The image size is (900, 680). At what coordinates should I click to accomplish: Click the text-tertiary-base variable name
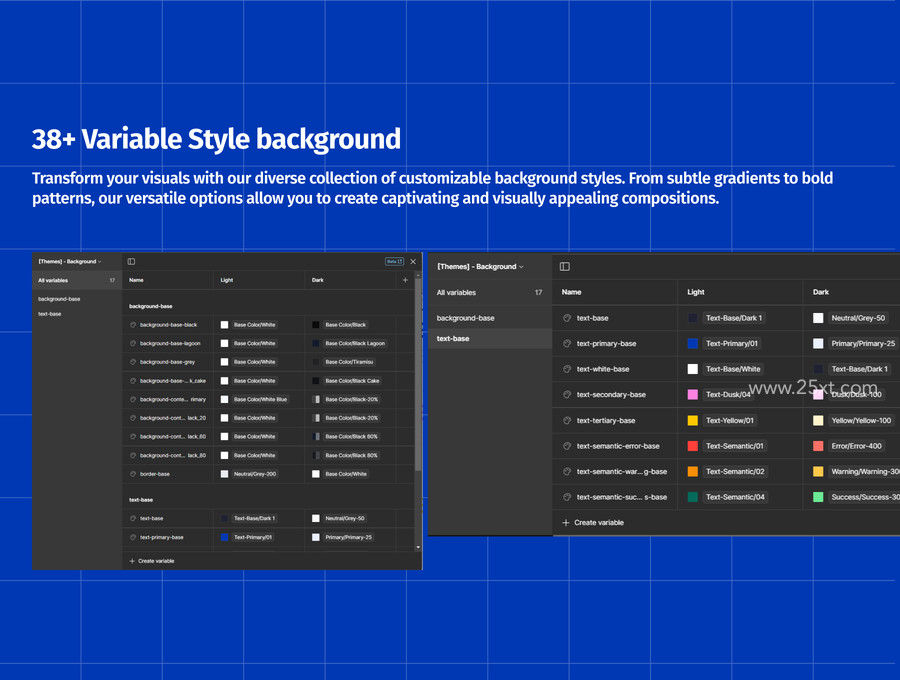pos(606,420)
